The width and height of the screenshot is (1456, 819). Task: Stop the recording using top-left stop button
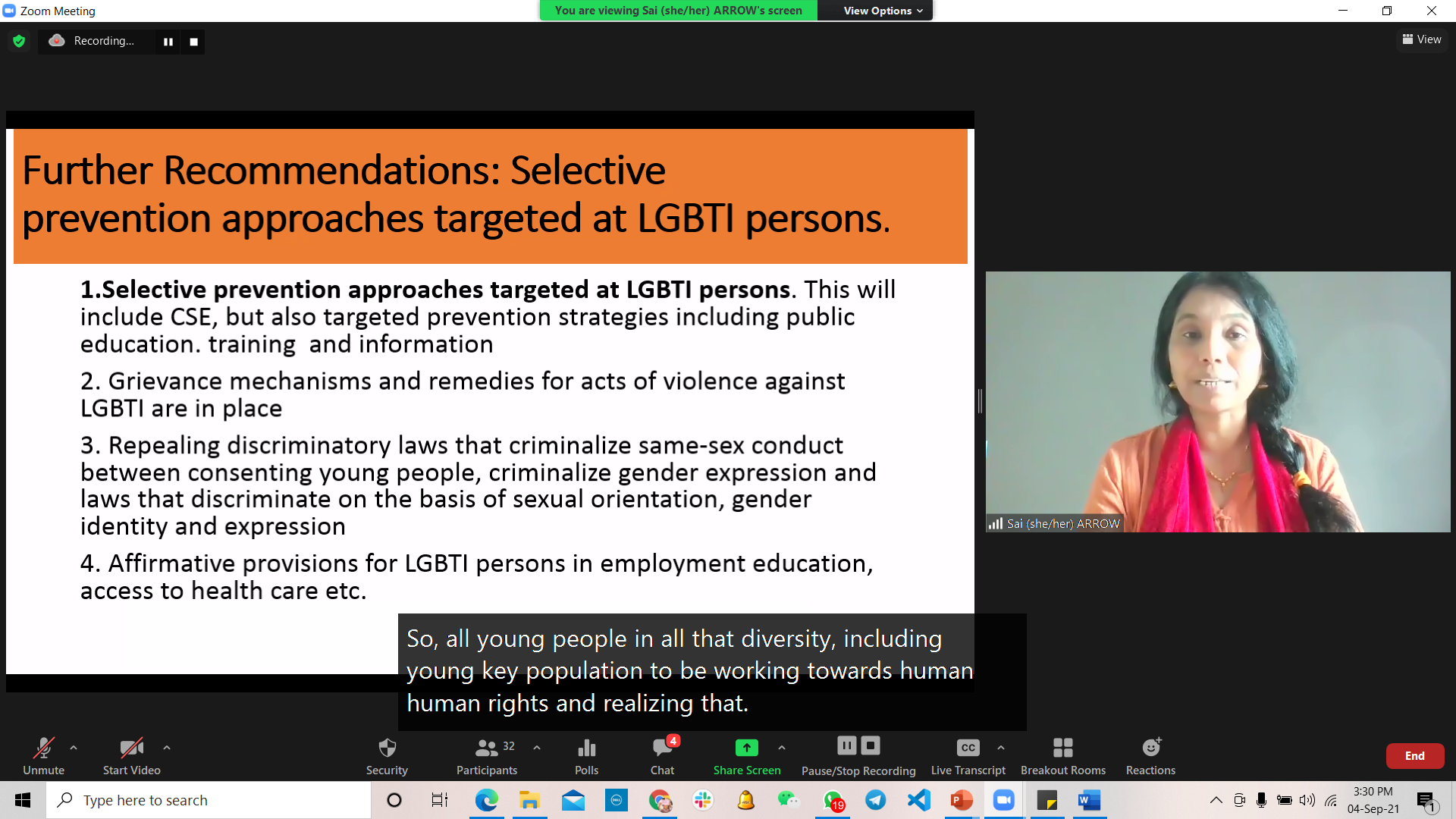pos(193,42)
